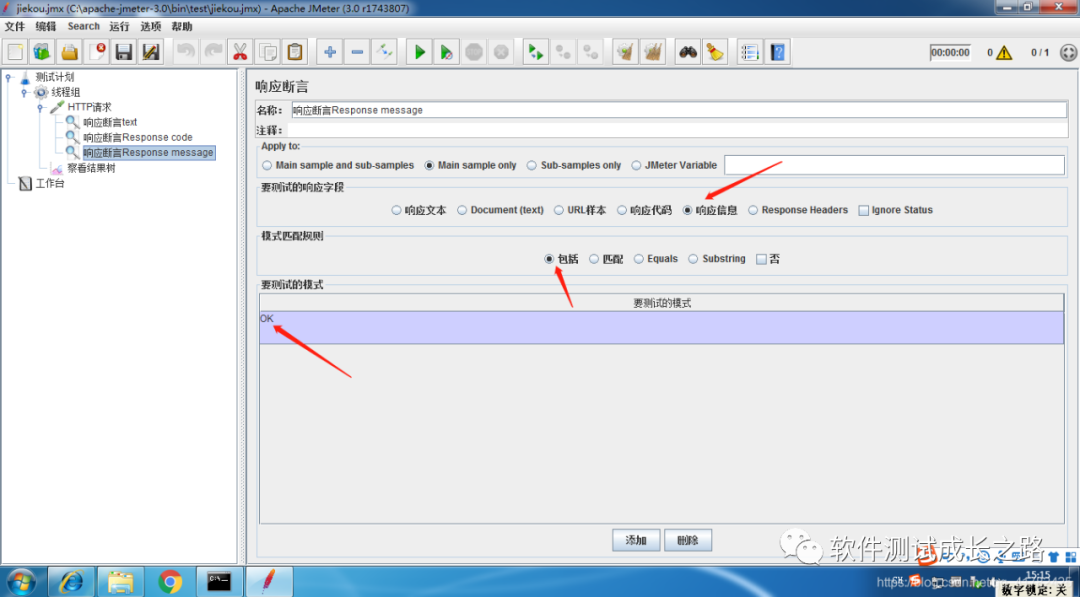This screenshot has height=597, width=1080.
Task: Select 响应文本 as response field
Action: click(x=419, y=210)
